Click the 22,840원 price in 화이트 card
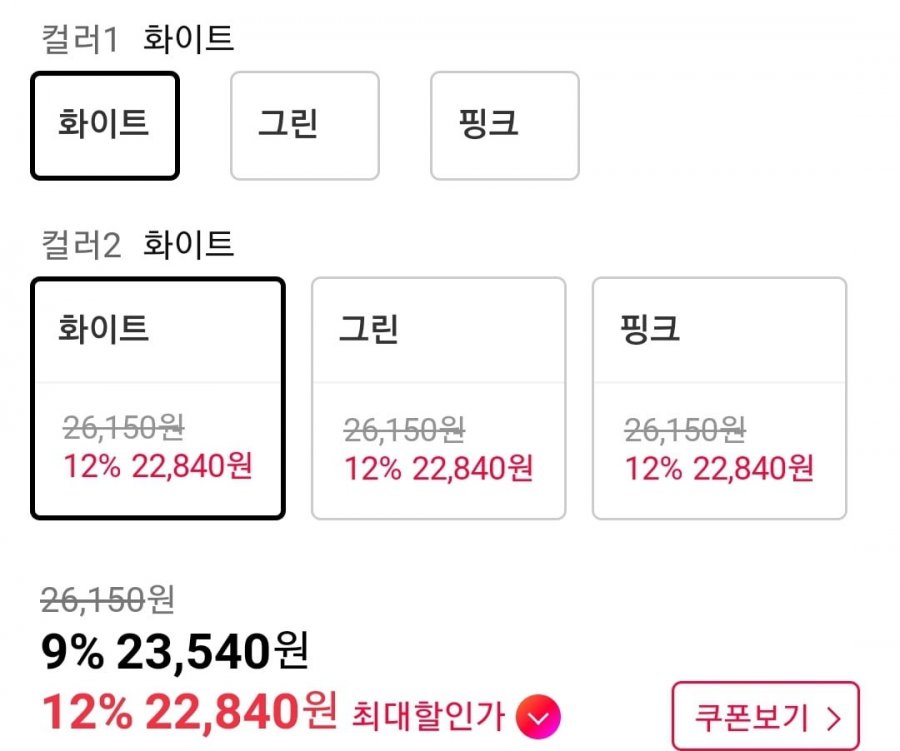 192,466
